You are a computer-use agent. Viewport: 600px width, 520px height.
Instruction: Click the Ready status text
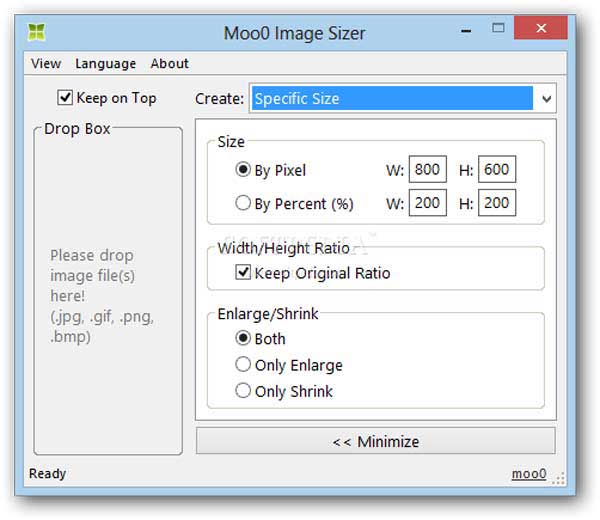47,474
